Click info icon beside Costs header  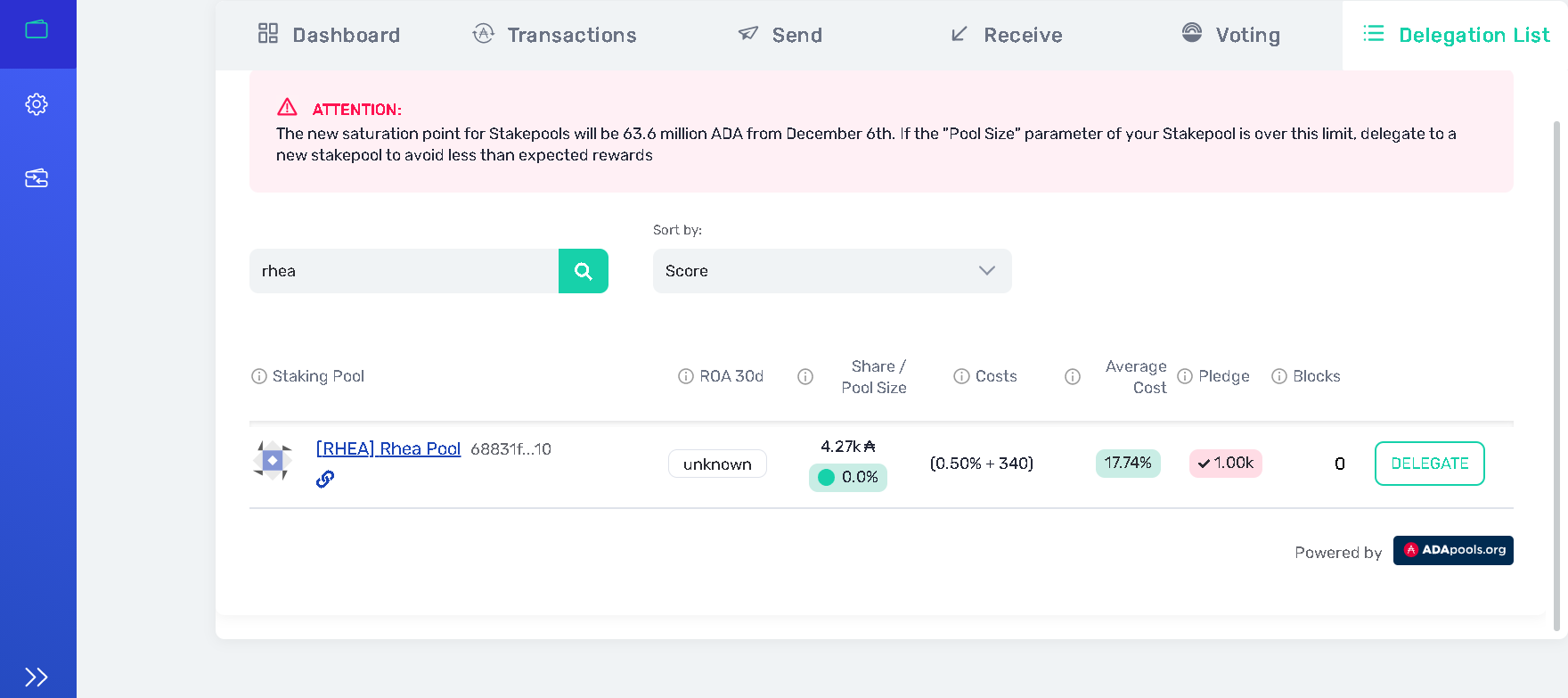pos(961,376)
